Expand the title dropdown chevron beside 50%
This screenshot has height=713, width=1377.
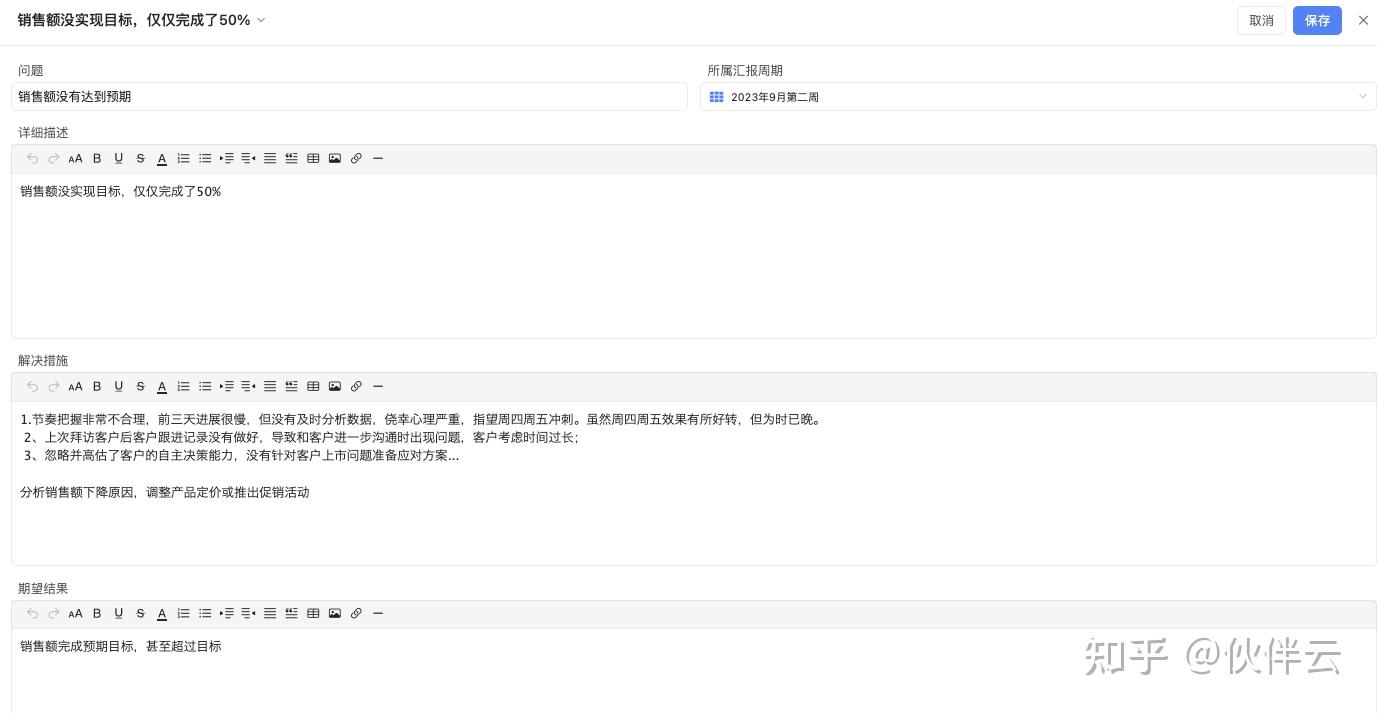261,20
